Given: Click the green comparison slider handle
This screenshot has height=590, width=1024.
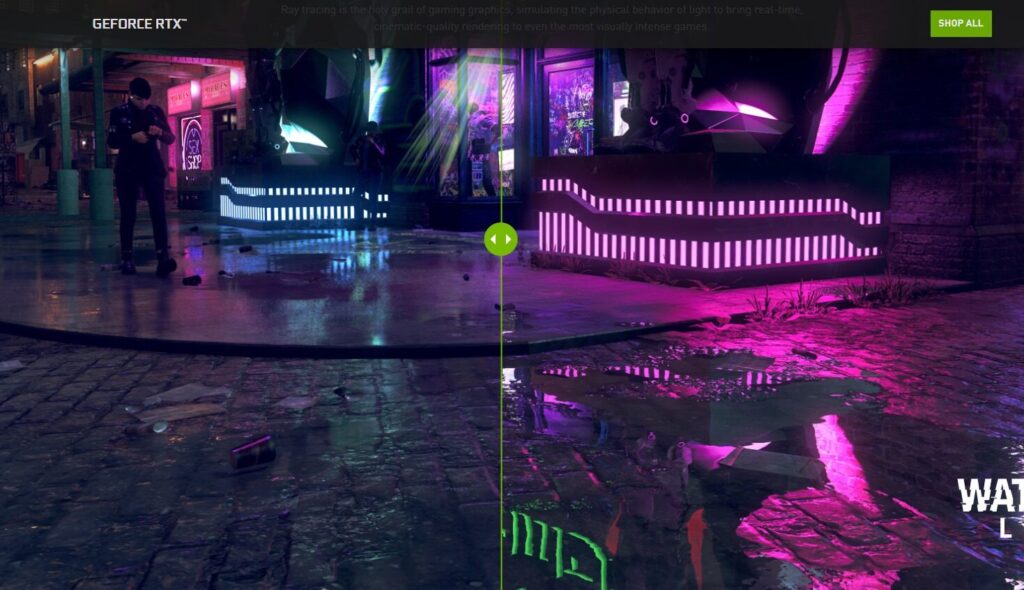Looking at the screenshot, I should 501,239.
